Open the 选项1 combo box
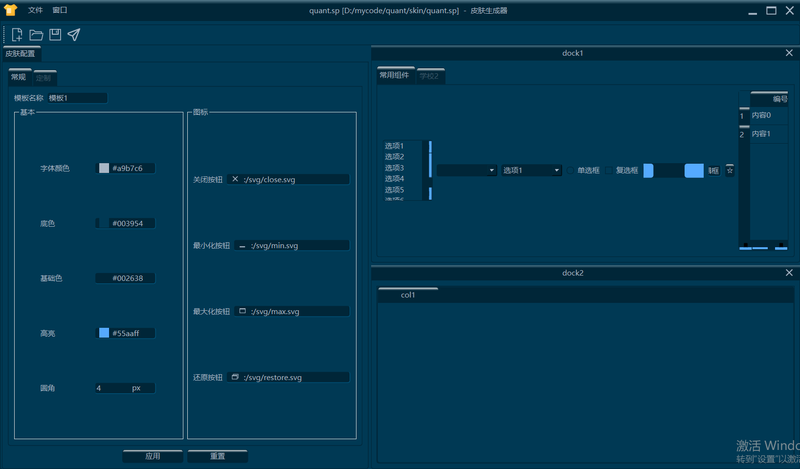 click(x=531, y=170)
